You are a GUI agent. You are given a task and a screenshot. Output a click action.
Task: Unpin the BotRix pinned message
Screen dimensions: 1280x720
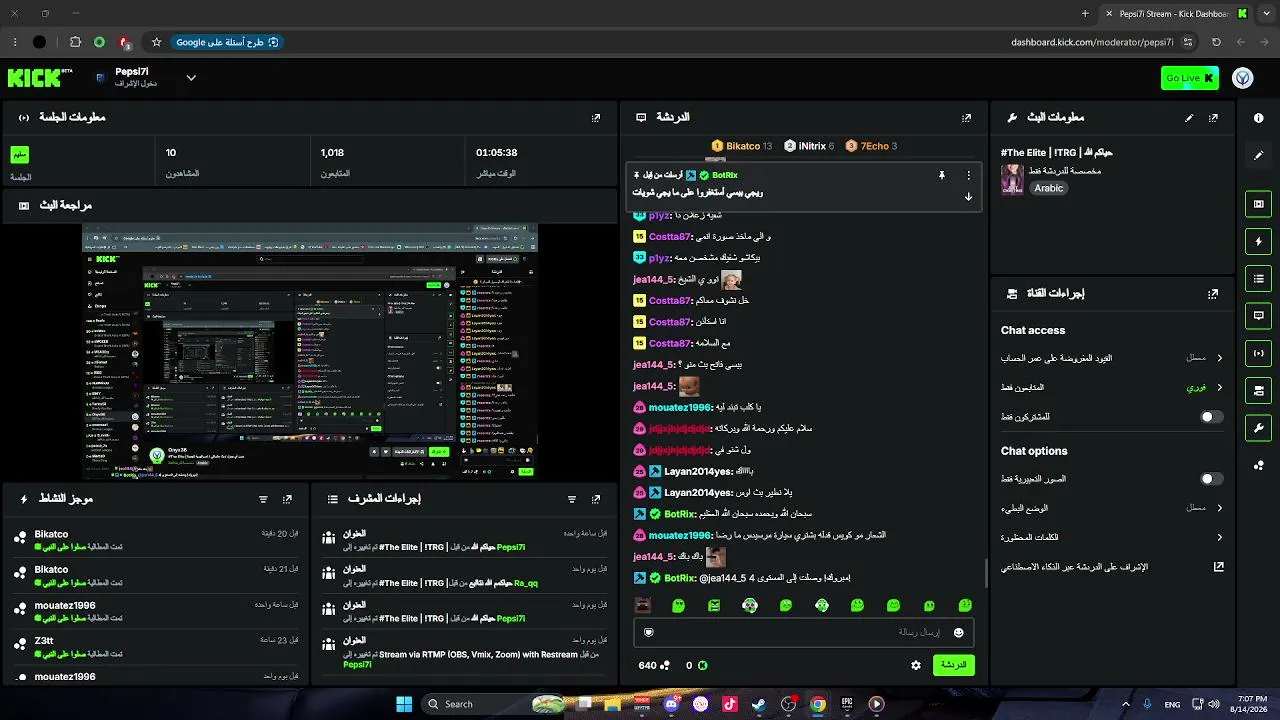coord(941,175)
